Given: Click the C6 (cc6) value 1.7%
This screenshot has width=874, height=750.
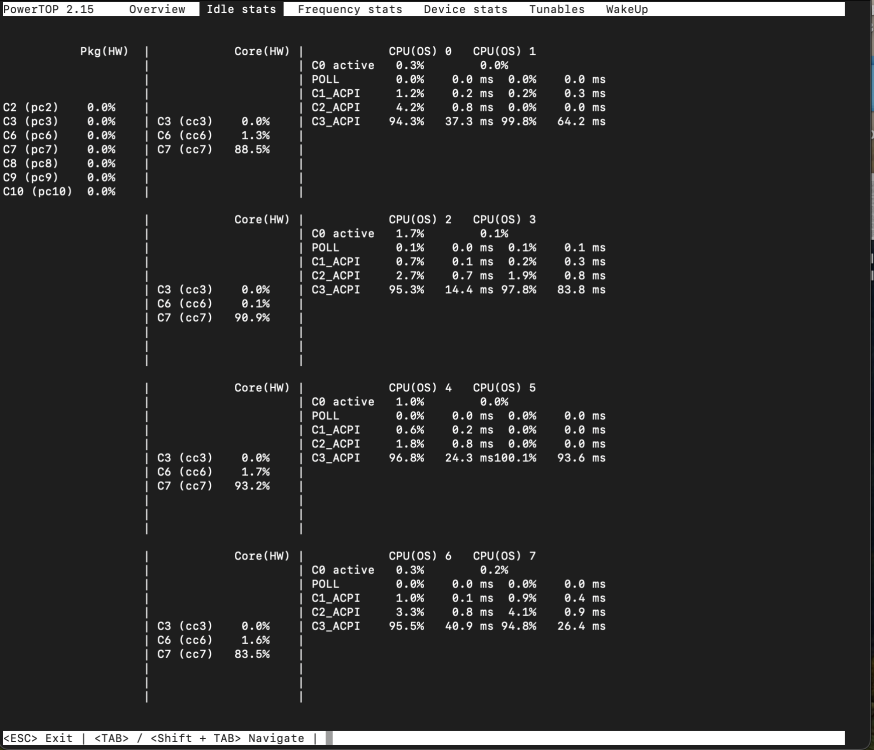Looking at the screenshot, I should point(255,472).
